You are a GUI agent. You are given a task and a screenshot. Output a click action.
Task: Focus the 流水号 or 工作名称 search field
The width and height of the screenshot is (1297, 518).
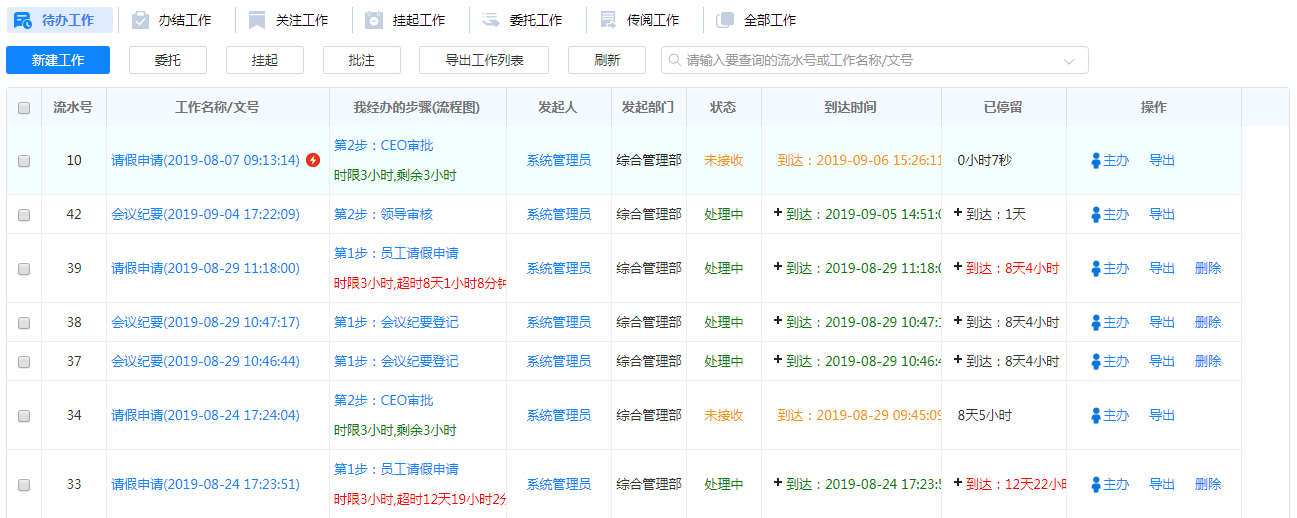[870, 60]
